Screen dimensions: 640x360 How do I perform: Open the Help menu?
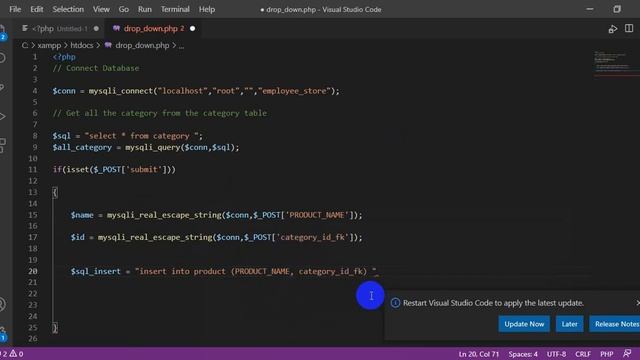(x=207, y=9)
